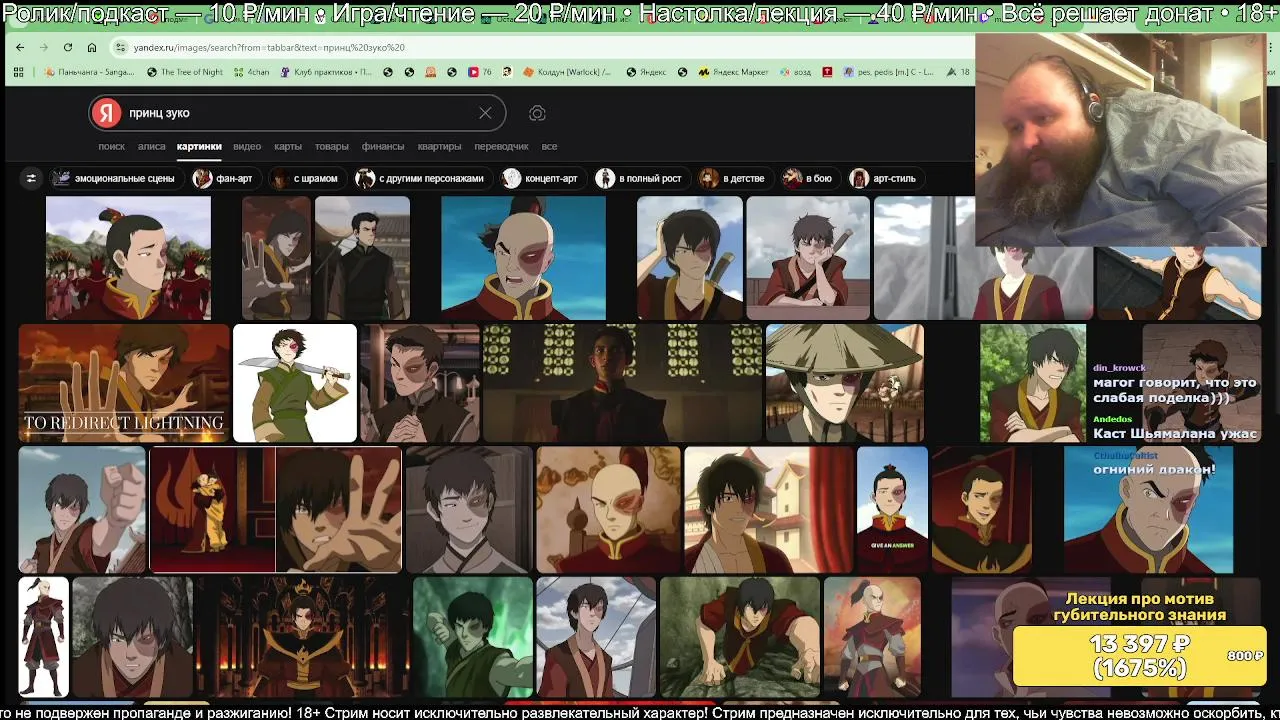Open the bookmark labeled 76

tap(481, 72)
